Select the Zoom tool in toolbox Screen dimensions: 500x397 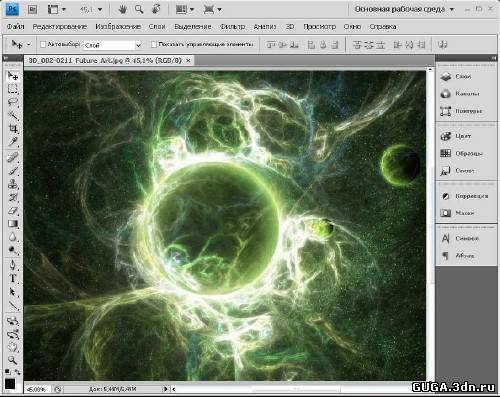click(13, 360)
